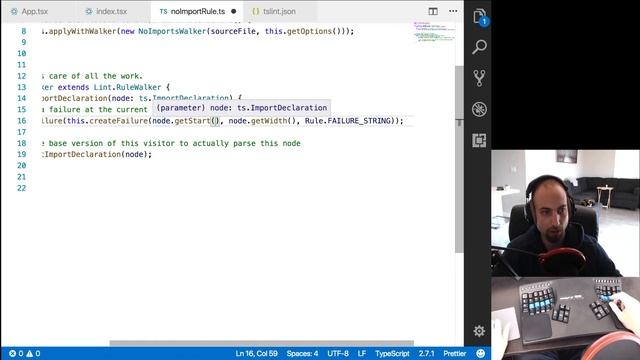Viewport: 640px width, 360px height.
Task: Change the end of line sequence LF
Action: pos(362,353)
